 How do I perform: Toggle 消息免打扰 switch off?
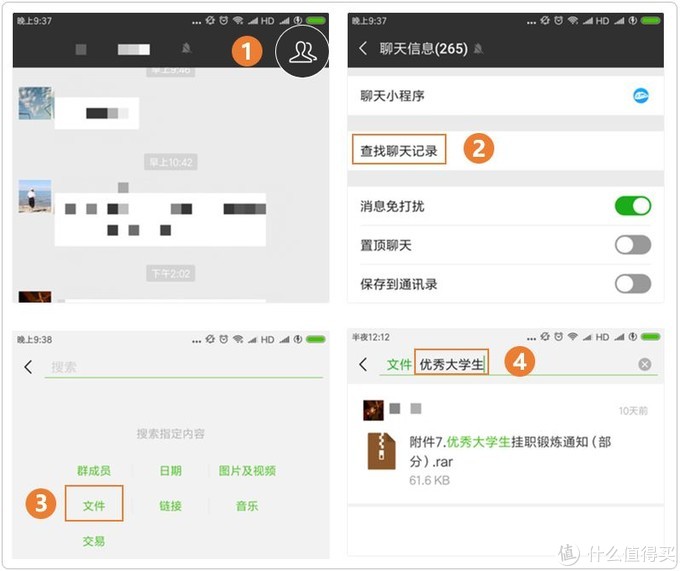[632, 206]
